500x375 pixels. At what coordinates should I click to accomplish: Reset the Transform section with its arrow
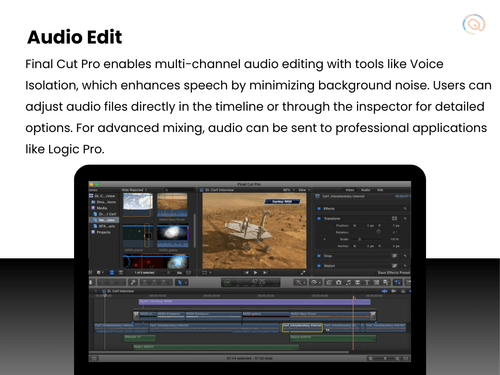pyautogui.click(x=405, y=218)
